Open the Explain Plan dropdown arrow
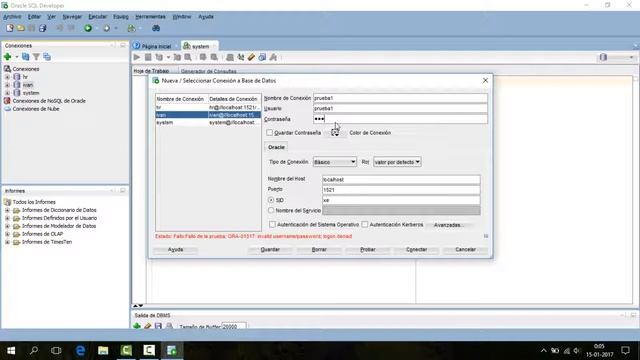 tap(168, 58)
